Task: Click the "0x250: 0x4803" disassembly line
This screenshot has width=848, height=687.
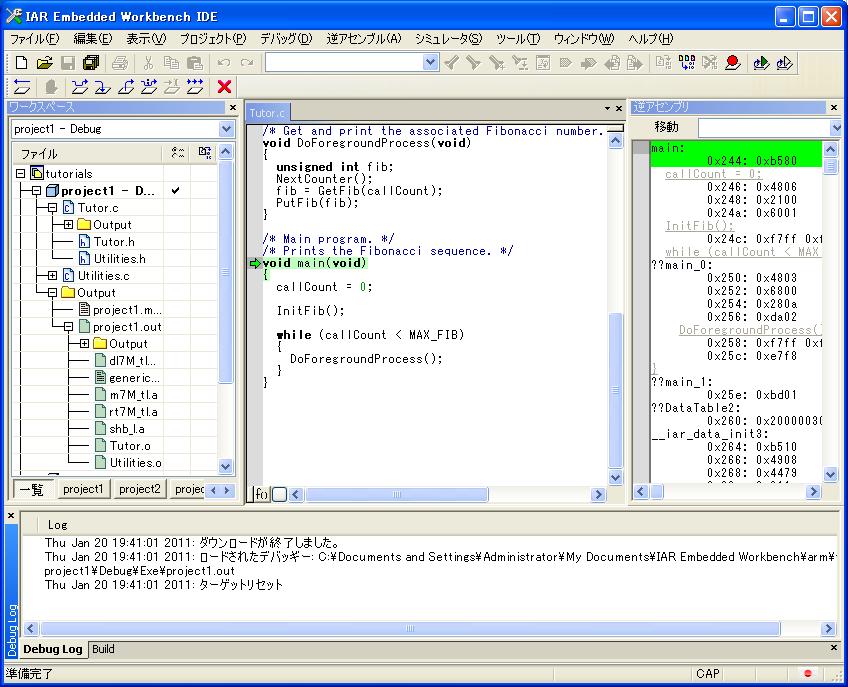Action: click(x=752, y=278)
